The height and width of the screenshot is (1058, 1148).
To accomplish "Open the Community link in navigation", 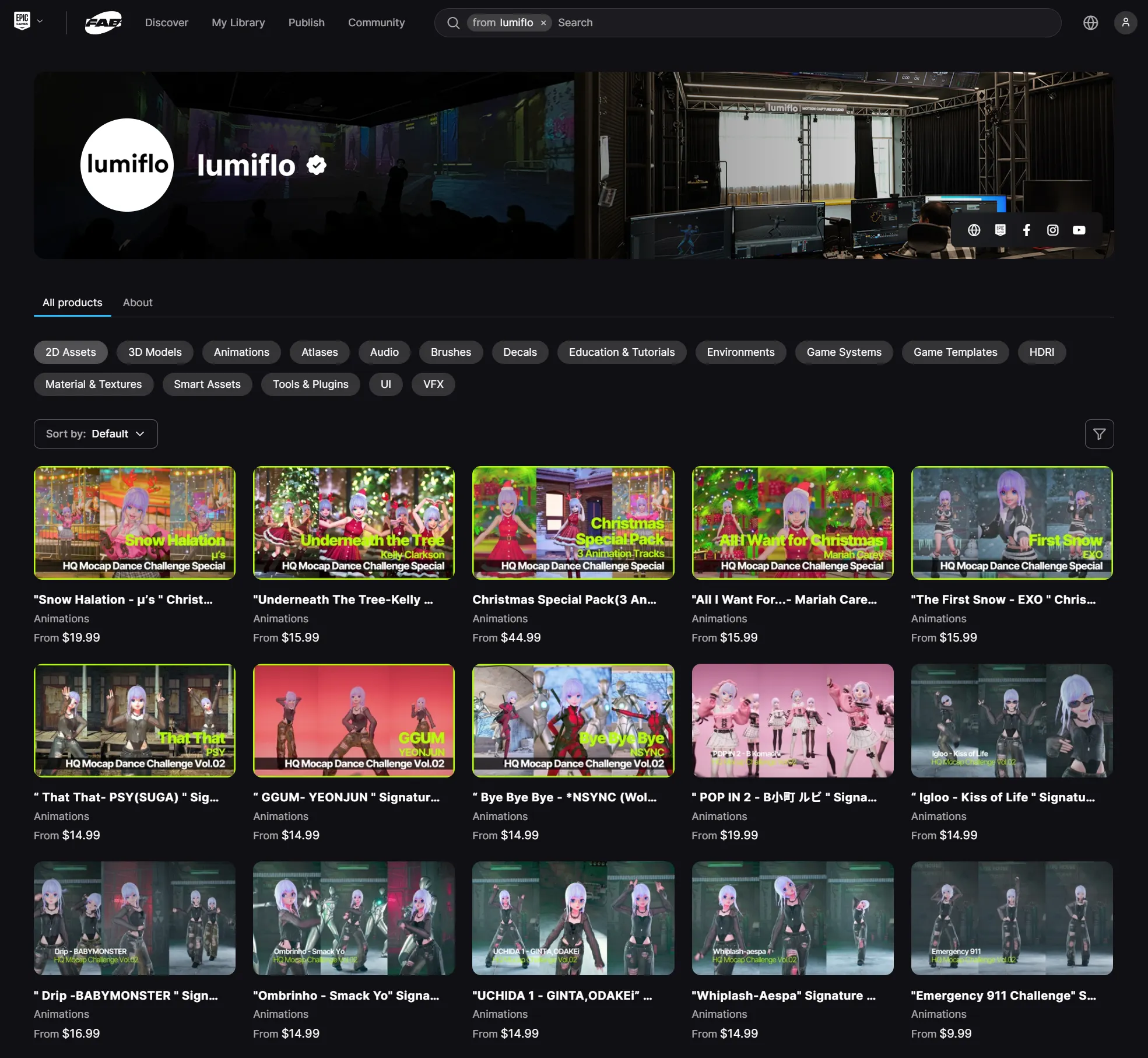I will 376,23.
